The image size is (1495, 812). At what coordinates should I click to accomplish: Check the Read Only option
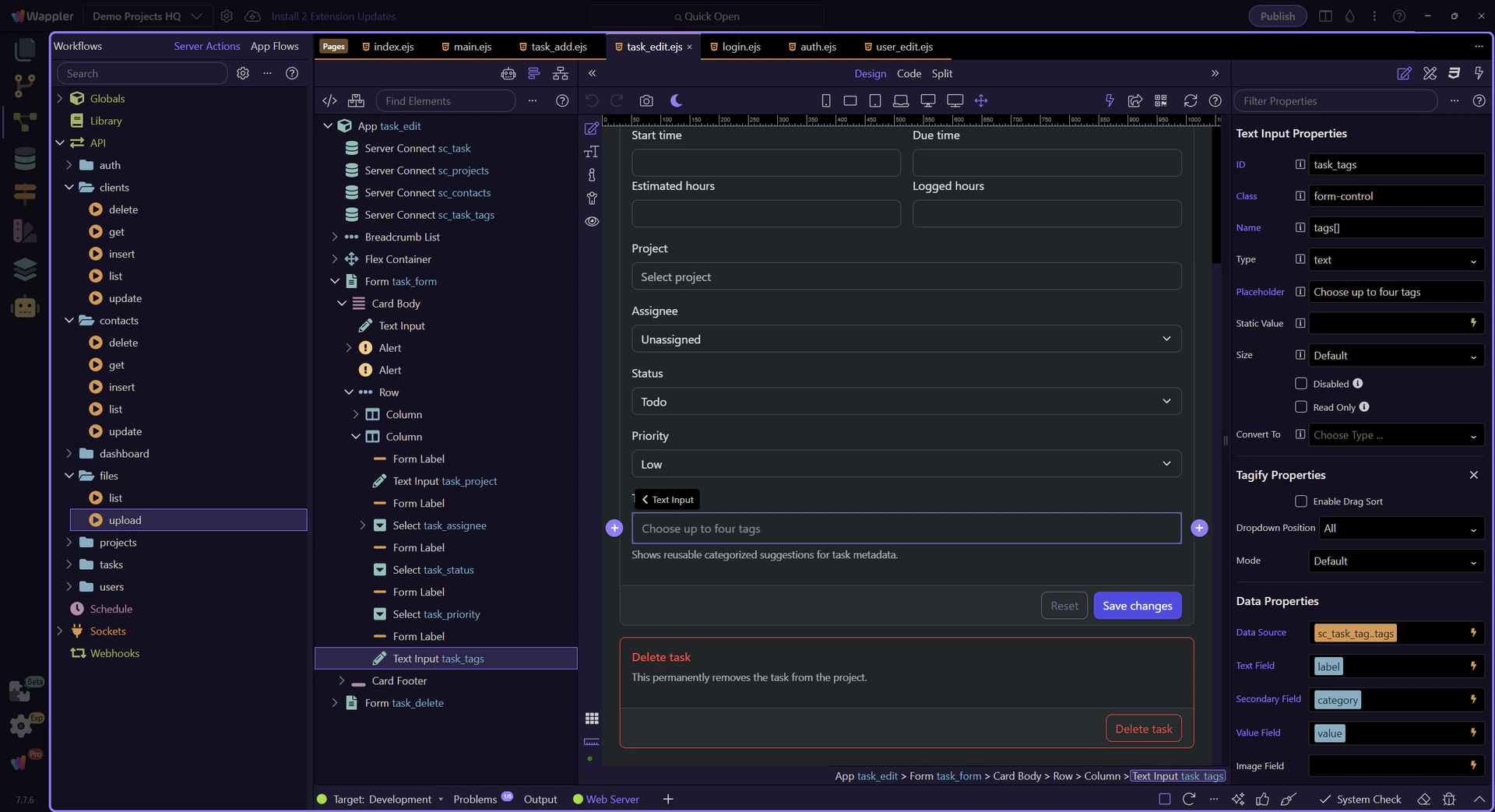[x=1300, y=406]
